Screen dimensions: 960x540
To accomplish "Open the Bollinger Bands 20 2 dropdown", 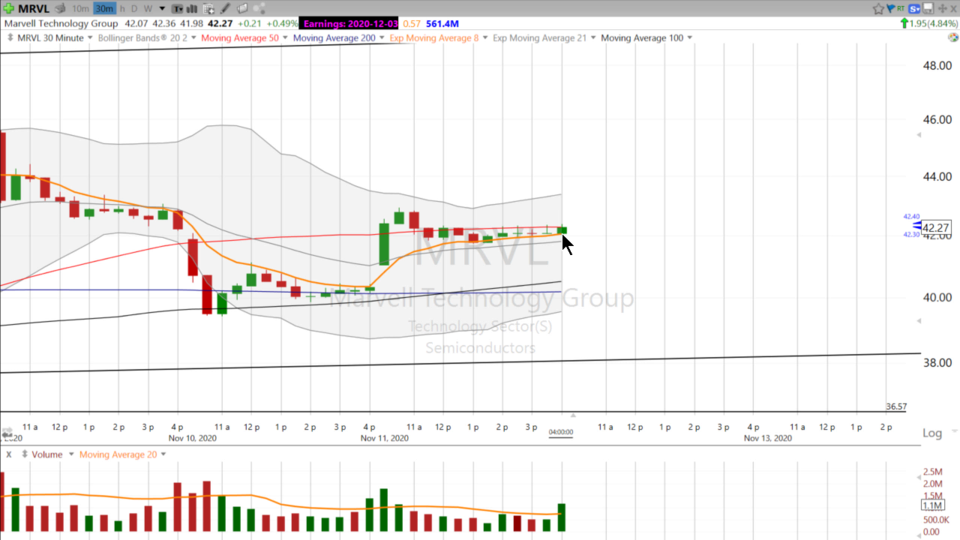I will point(193,38).
